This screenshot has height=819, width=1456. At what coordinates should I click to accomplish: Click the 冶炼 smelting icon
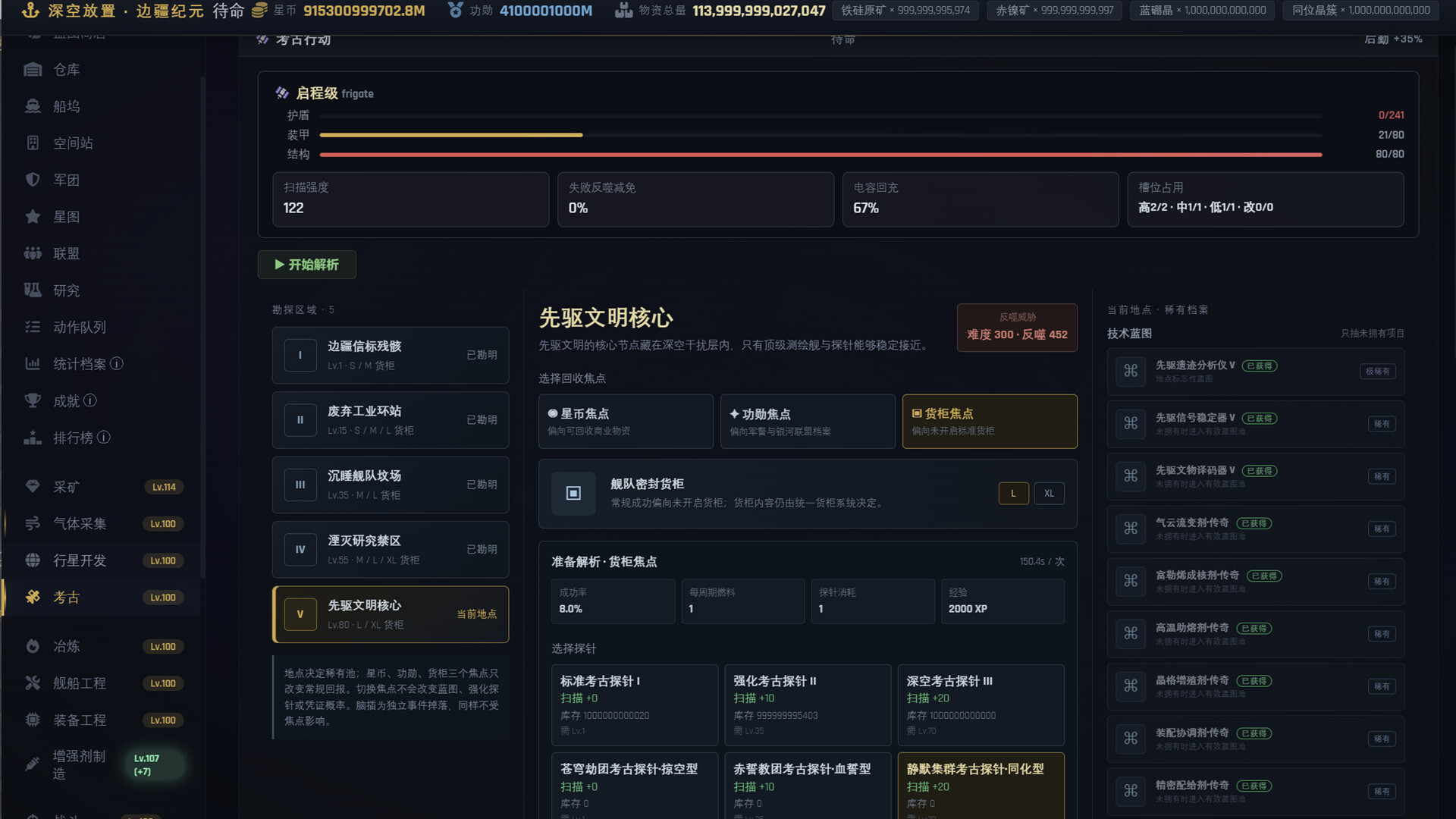[33, 646]
